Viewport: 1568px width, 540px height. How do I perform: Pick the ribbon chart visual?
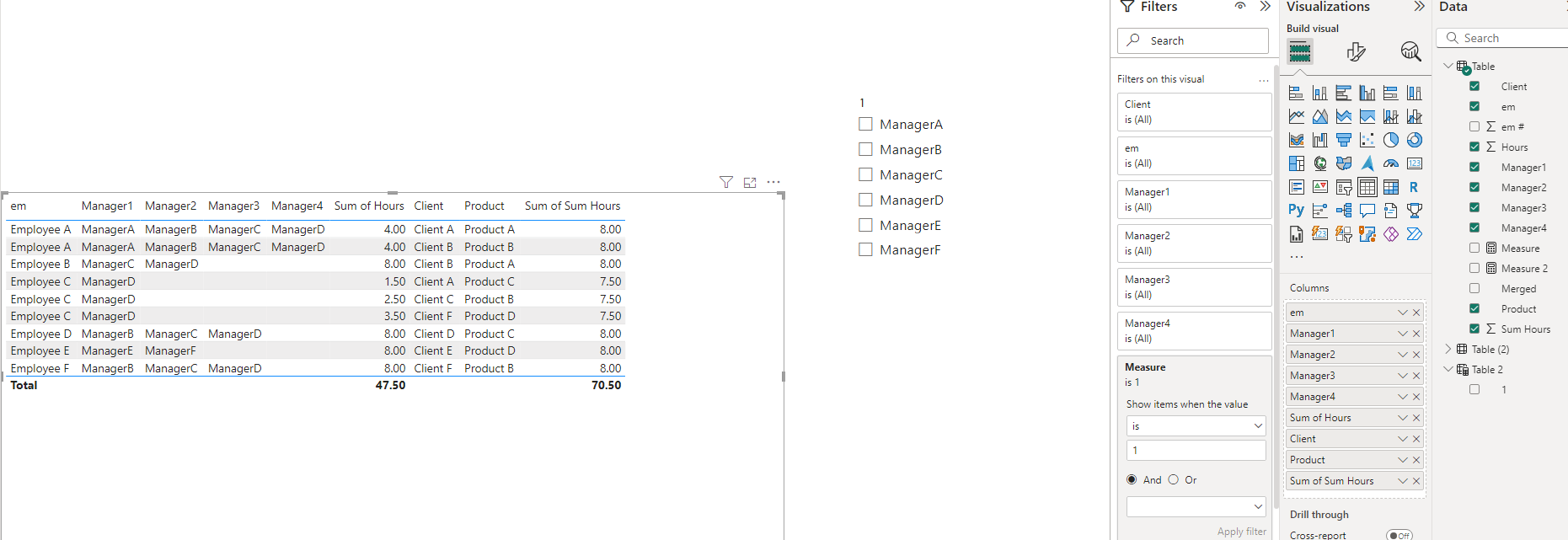point(1297,140)
